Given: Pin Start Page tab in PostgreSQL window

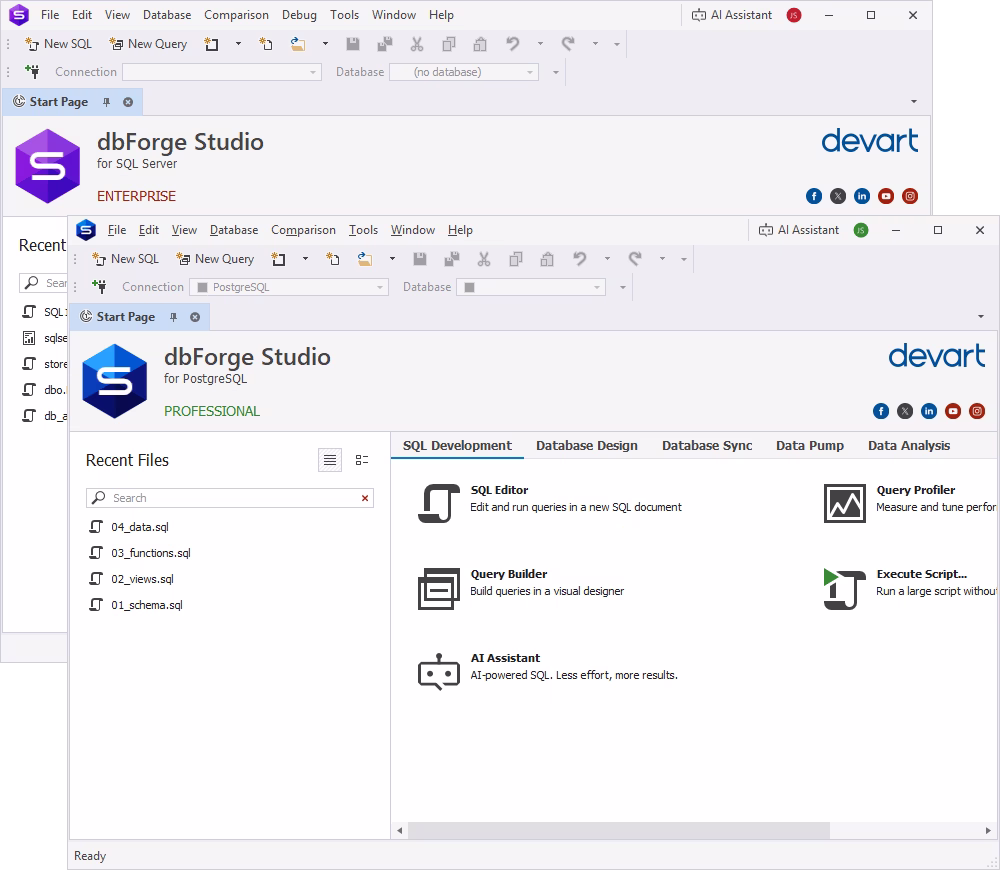Looking at the screenshot, I should (x=173, y=317).
